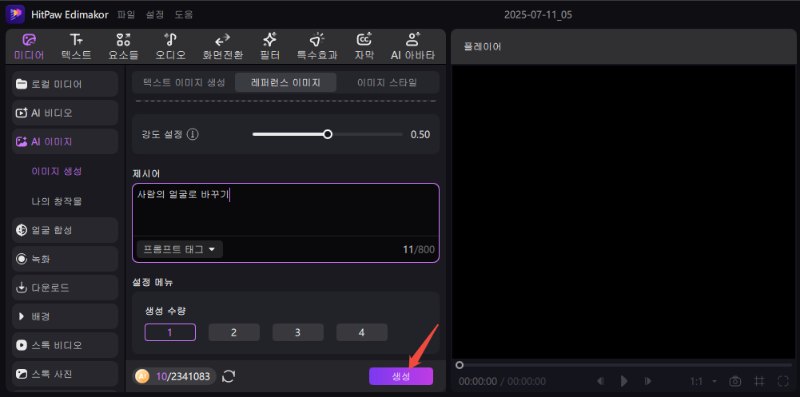The height and width of the screenshot is (397, 800).
Task: Open the 화면전환 transitions panel
Action: point(222,47)
